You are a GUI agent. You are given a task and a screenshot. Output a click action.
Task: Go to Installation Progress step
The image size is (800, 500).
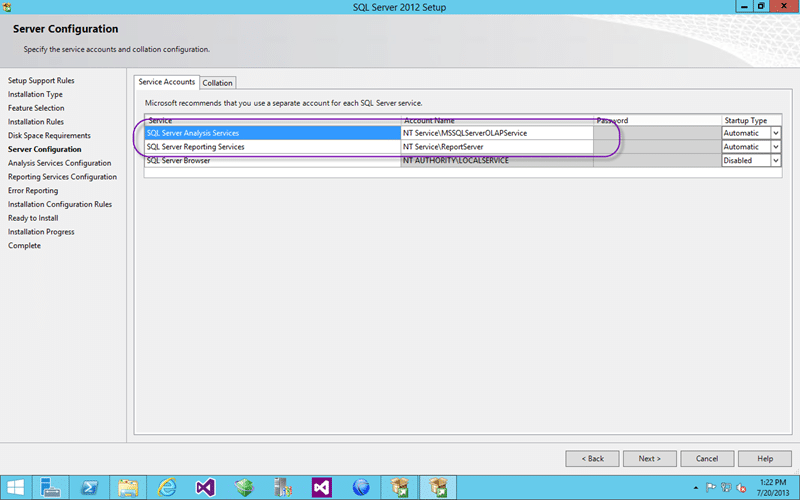41,232
